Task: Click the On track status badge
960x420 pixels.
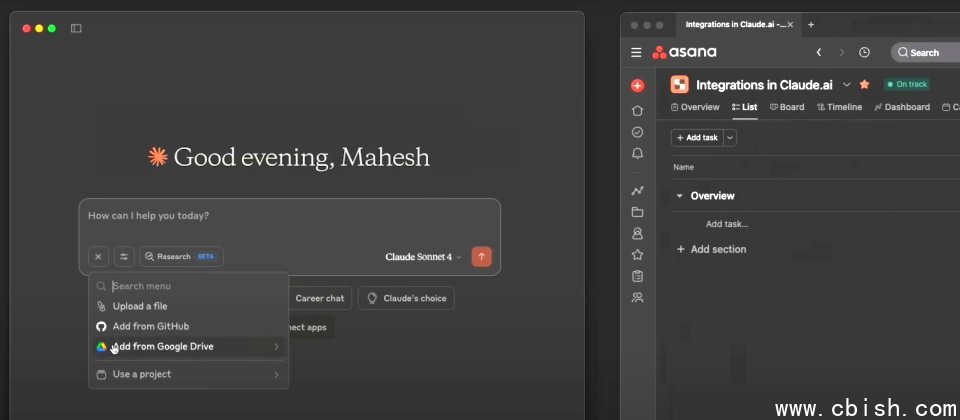Action: pos(907,84)
